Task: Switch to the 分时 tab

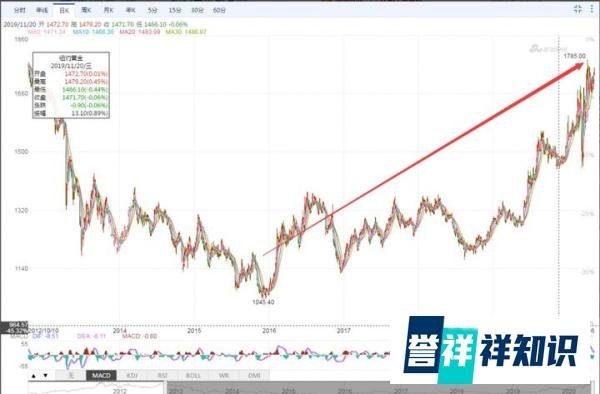Action: point(20,10)
